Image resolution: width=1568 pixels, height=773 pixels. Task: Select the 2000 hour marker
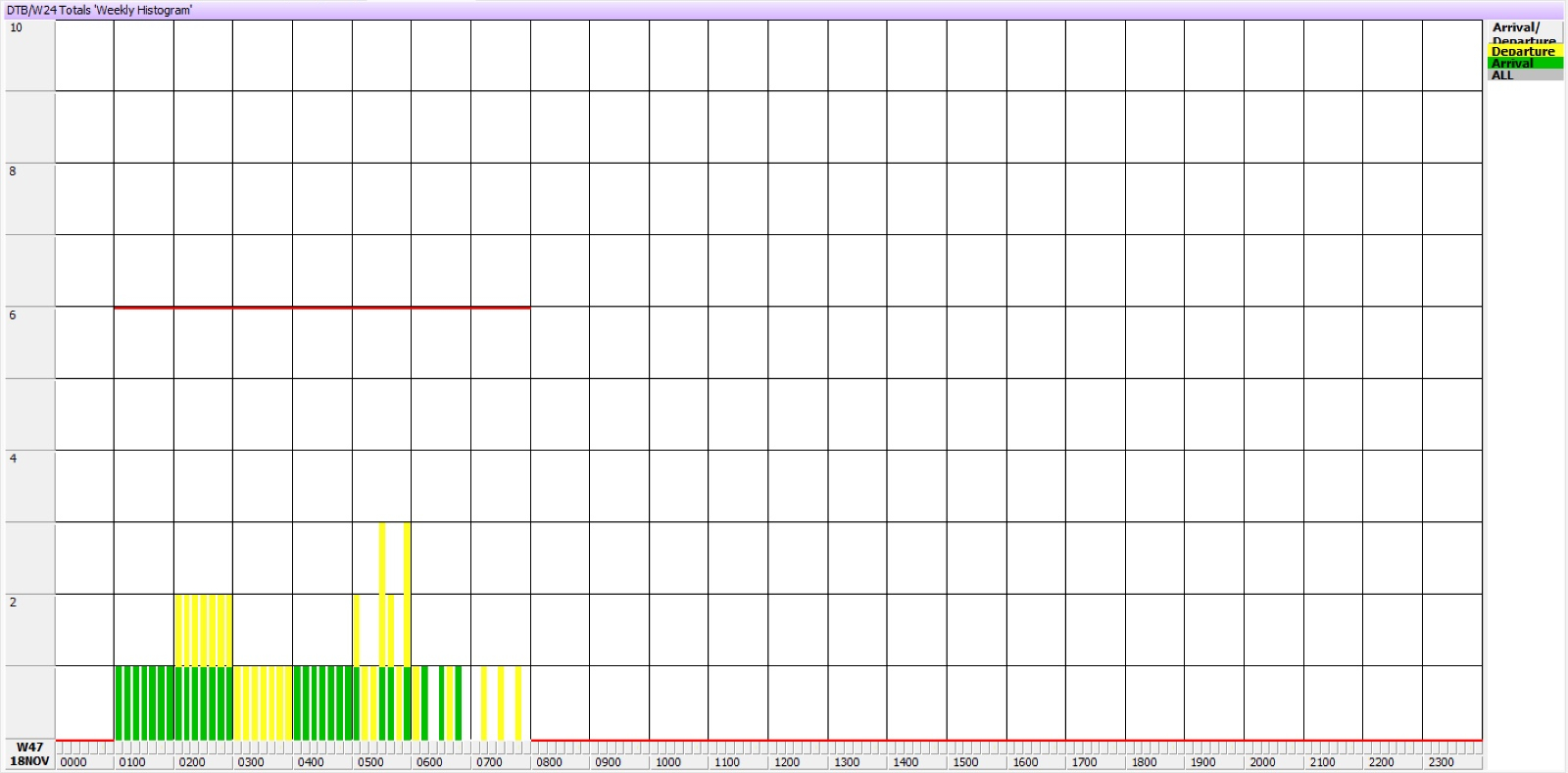(x=1262, y=762)
